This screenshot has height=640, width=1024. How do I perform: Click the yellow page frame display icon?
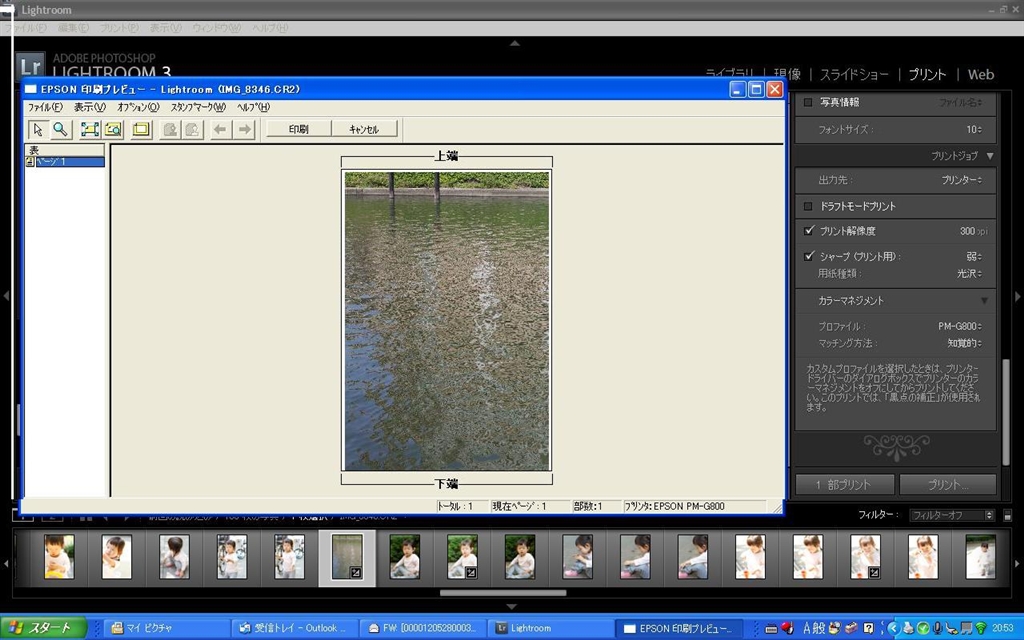(x=140, y=129)
